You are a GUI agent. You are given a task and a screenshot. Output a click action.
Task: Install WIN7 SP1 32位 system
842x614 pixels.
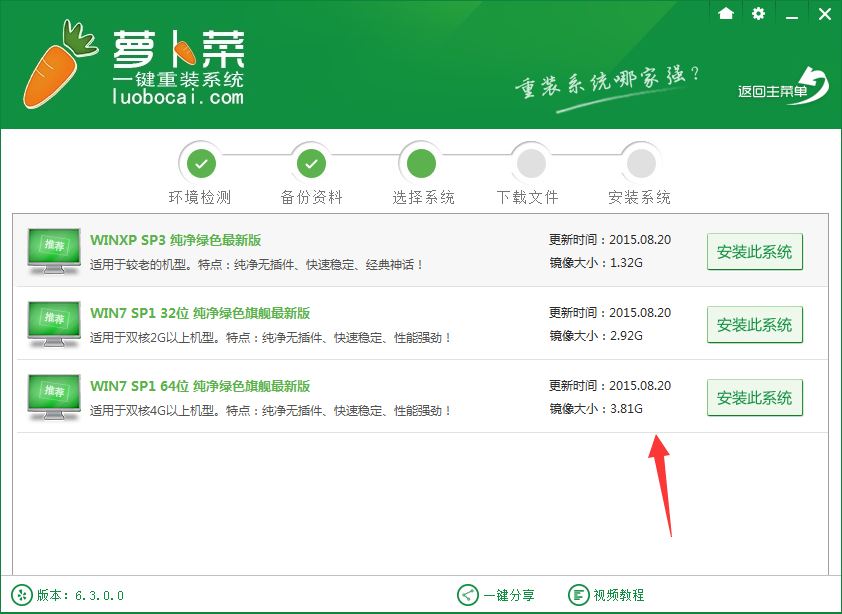click(755, 324)
